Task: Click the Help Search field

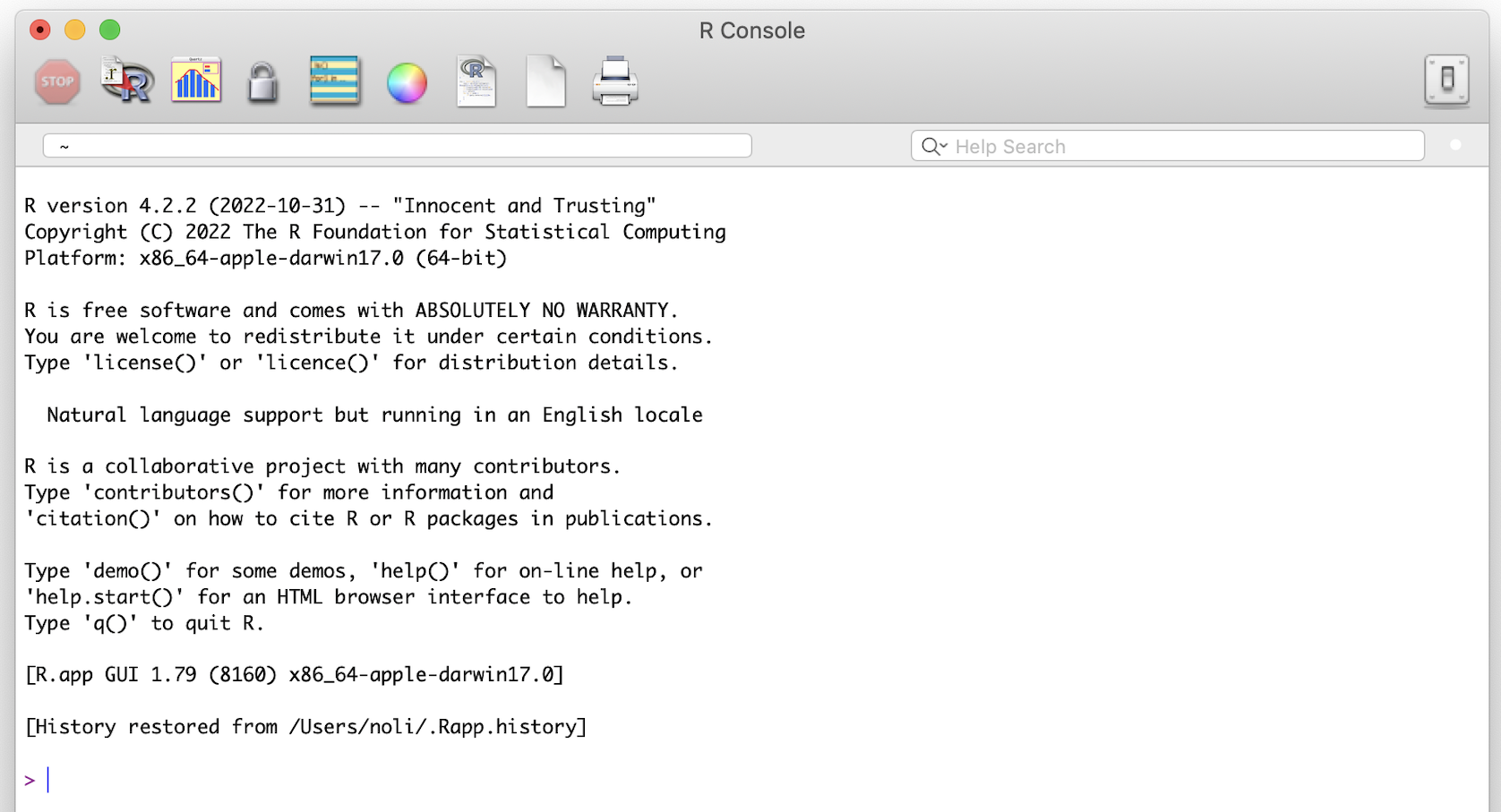Action: (1168, 146)
